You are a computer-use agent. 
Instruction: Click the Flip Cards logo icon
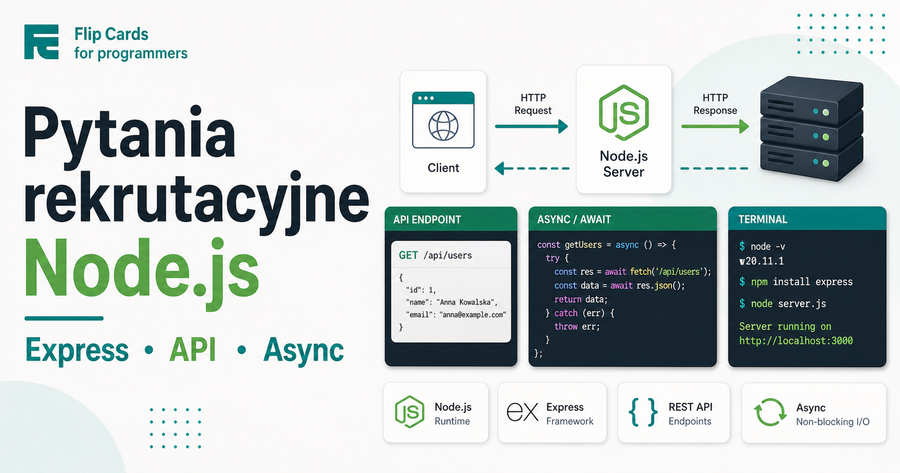(41, 42)
